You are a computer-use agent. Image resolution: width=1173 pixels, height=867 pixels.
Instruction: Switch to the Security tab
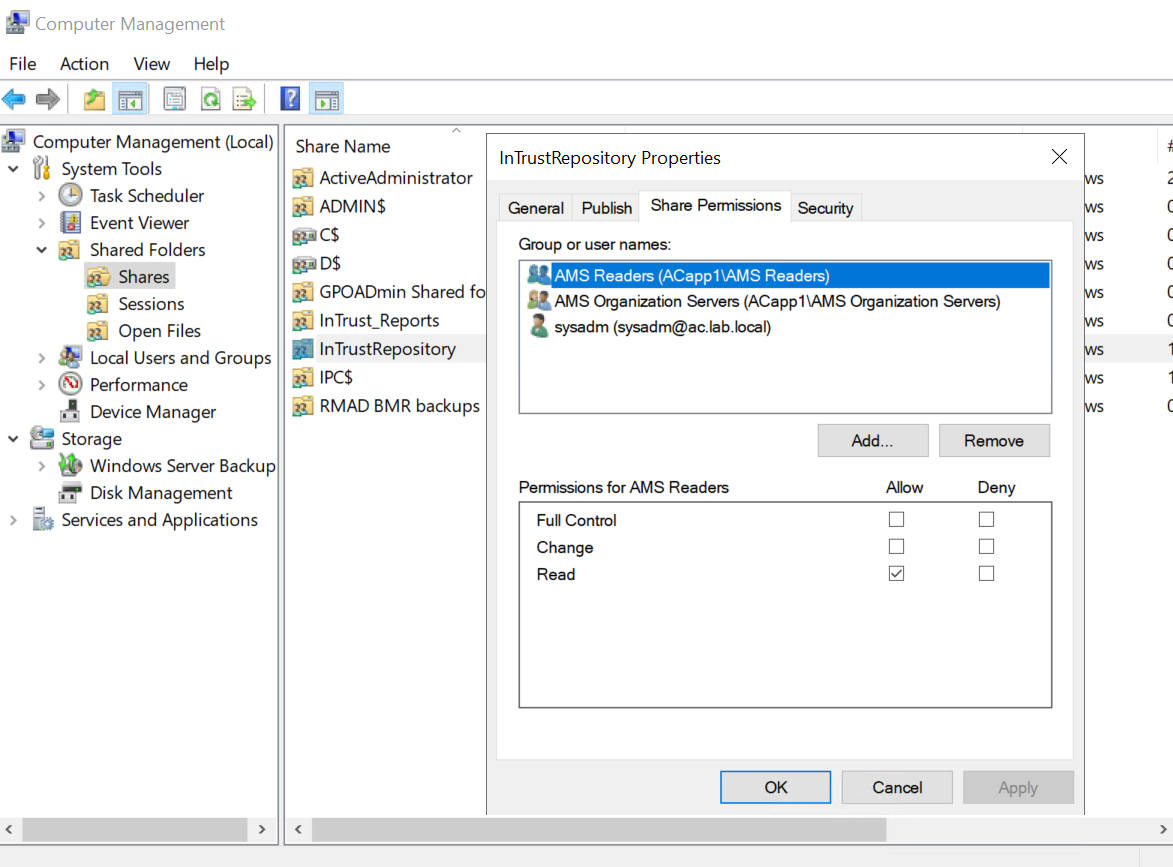coord(825,208)
